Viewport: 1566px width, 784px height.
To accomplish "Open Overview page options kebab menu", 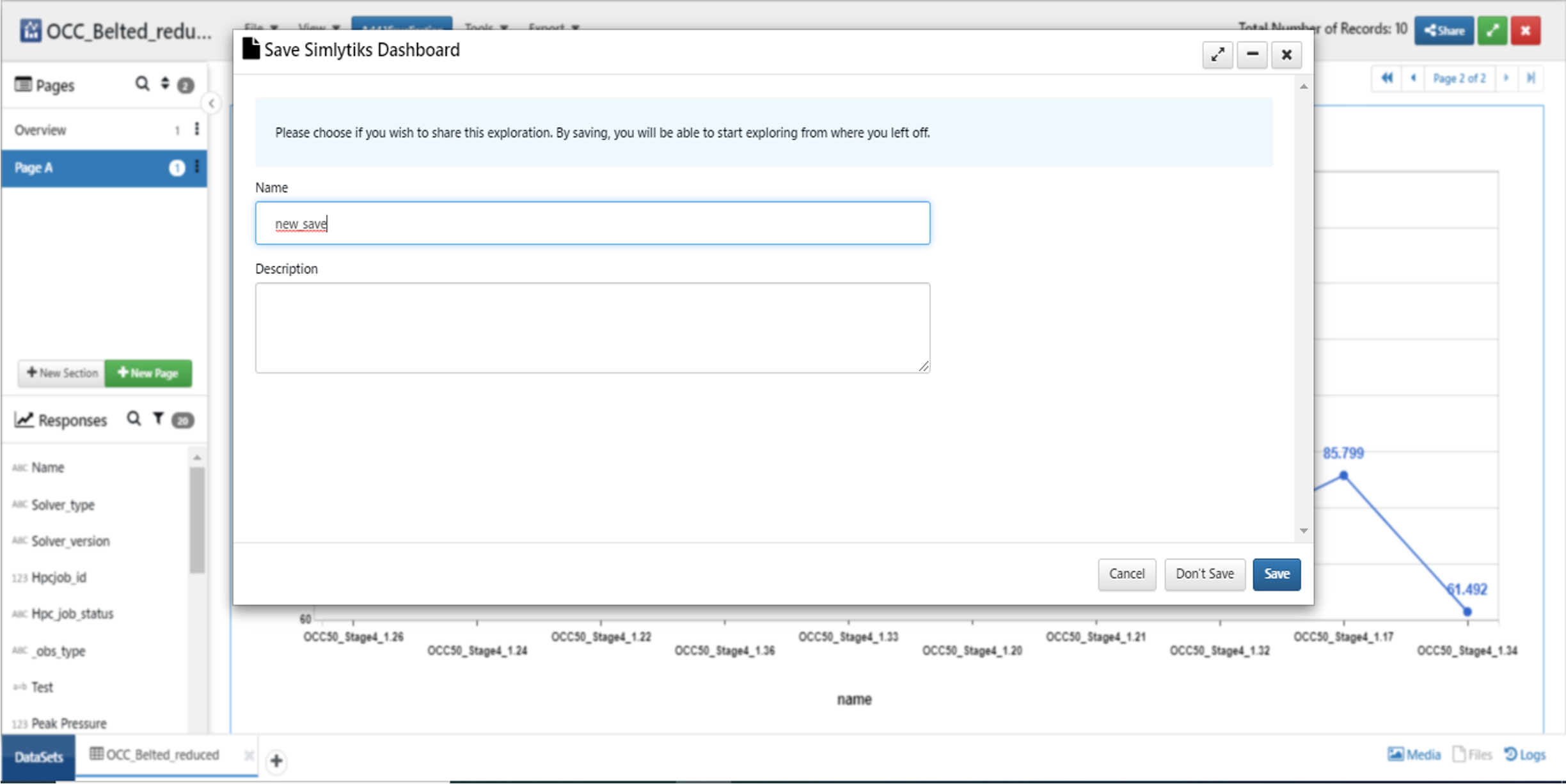I will pos(196,129).
